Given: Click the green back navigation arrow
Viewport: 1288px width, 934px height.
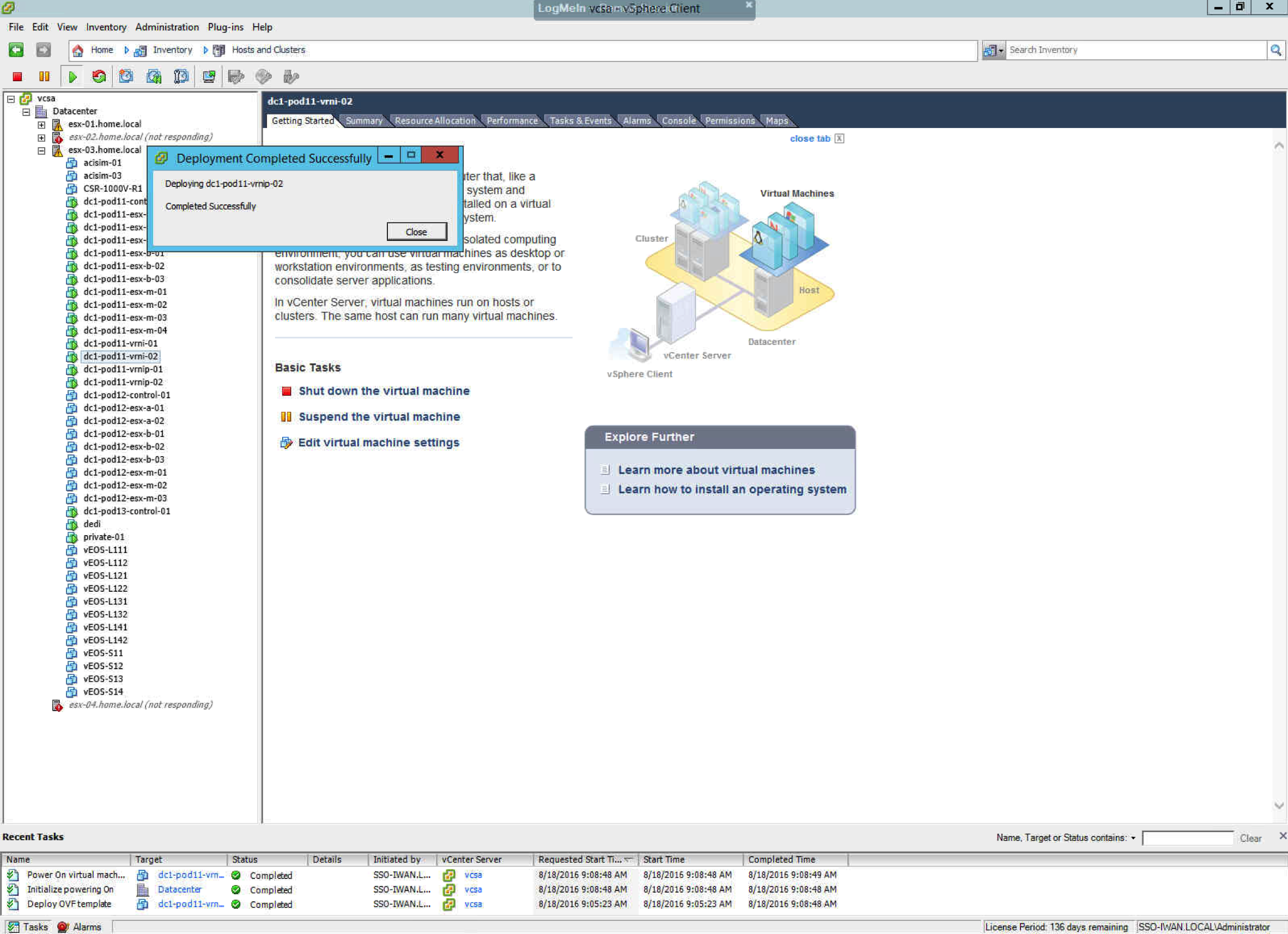Looking at the screenshot, I should coord(16,50).
